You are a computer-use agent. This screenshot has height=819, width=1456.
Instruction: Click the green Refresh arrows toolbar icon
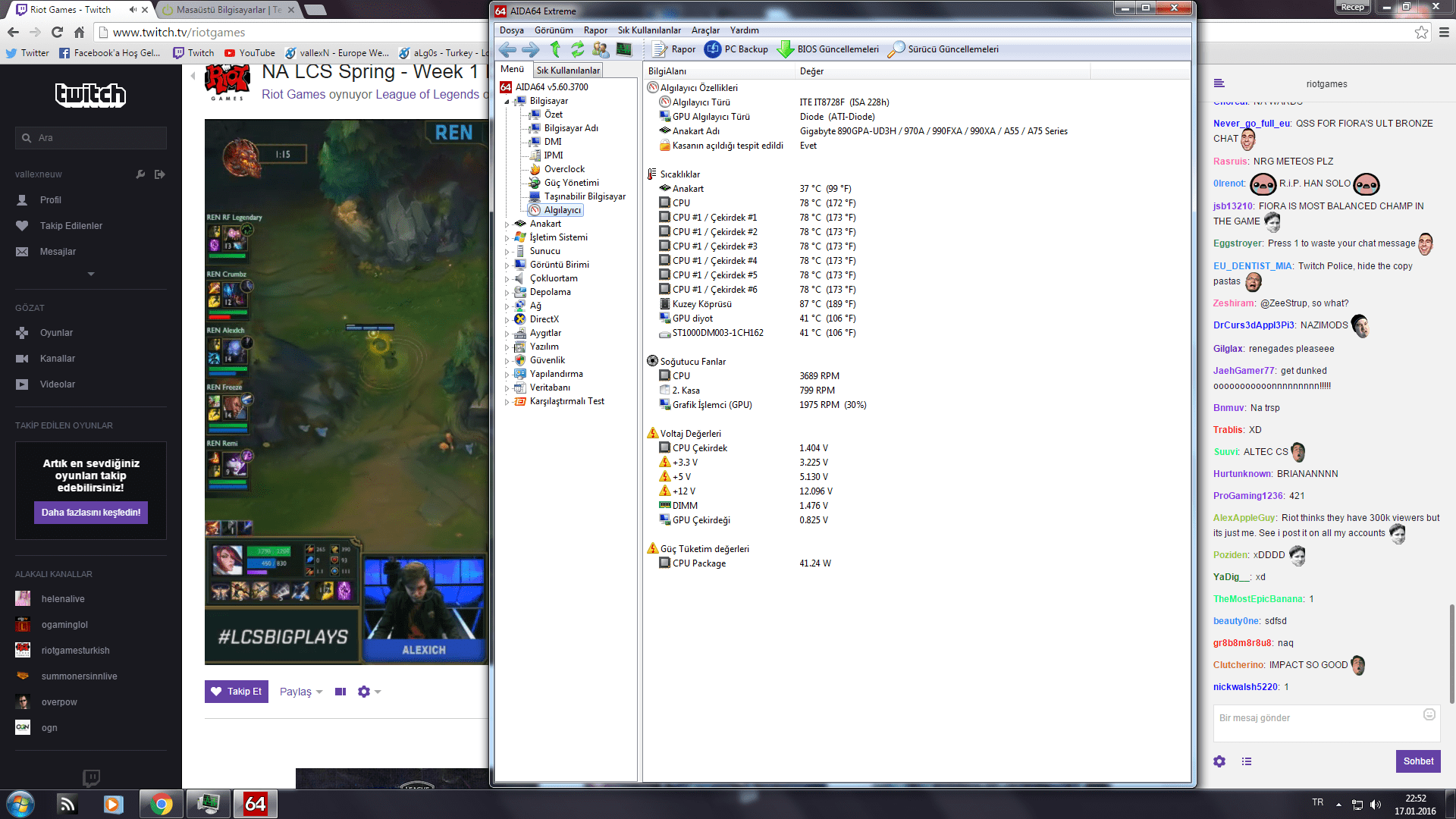coord(578,49)
